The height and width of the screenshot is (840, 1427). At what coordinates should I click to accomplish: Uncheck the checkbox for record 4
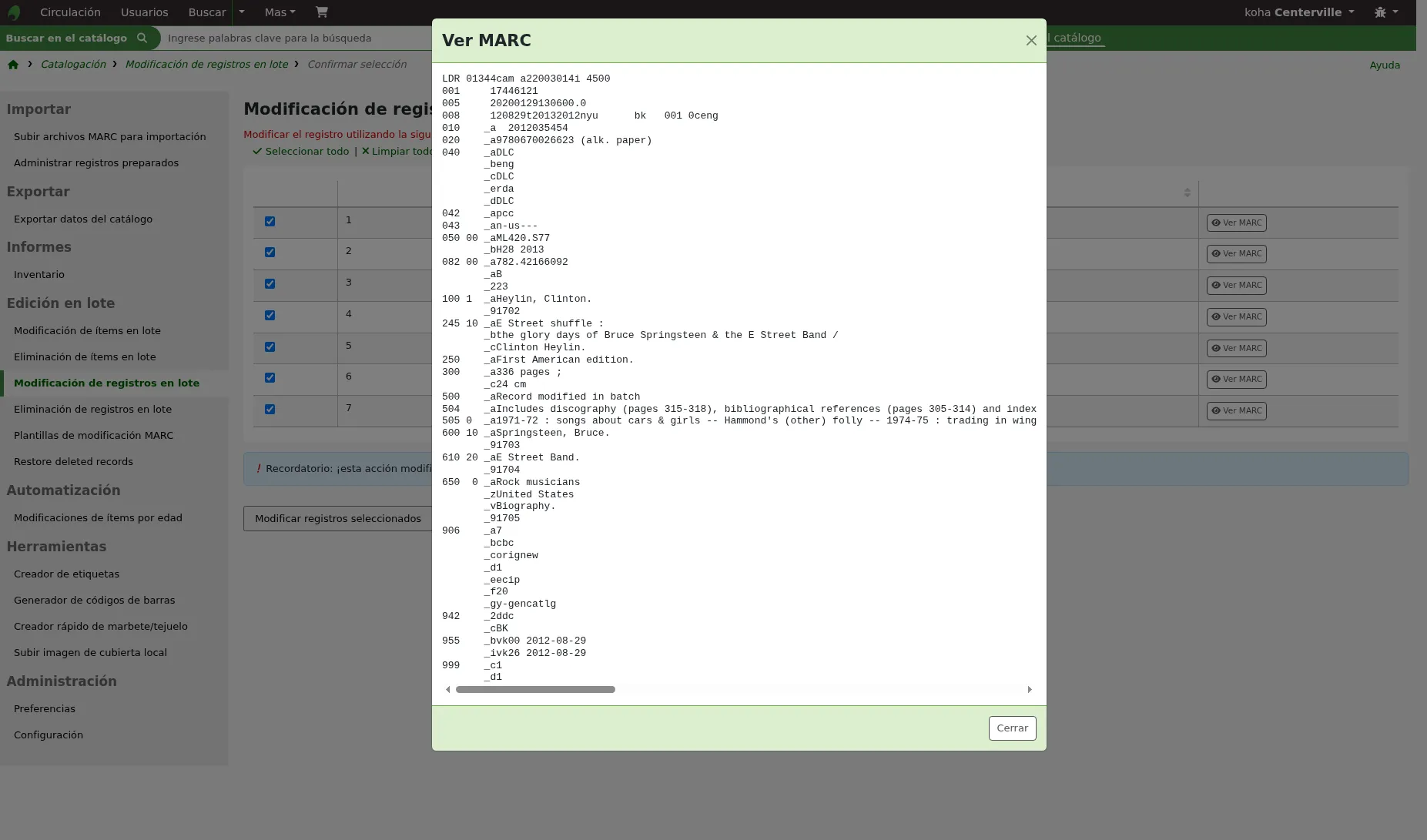pyautogui.click(x=270, y=316)
